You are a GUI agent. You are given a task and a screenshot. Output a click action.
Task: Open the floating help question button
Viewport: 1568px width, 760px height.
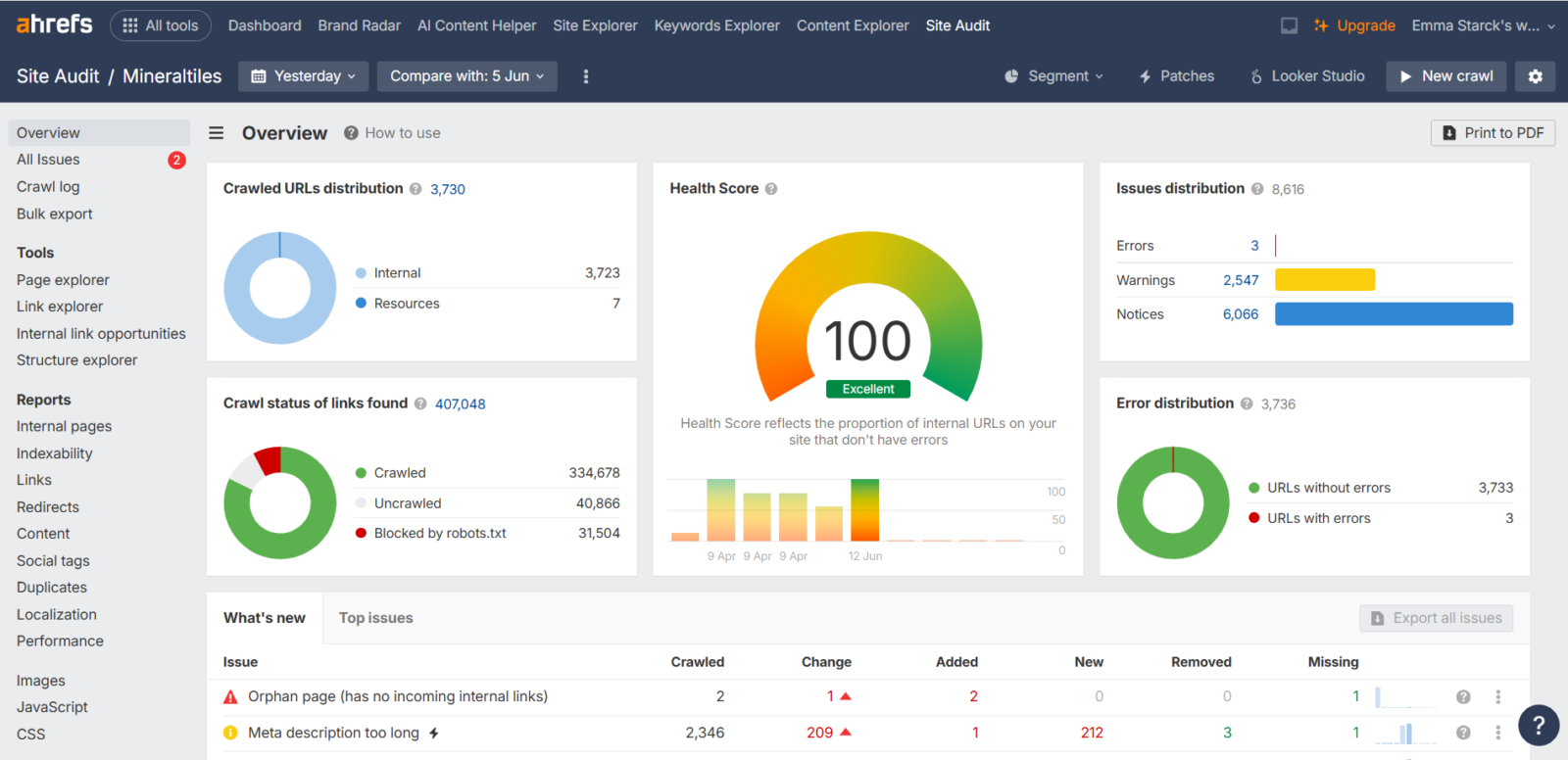click(x=1539, y=726)
